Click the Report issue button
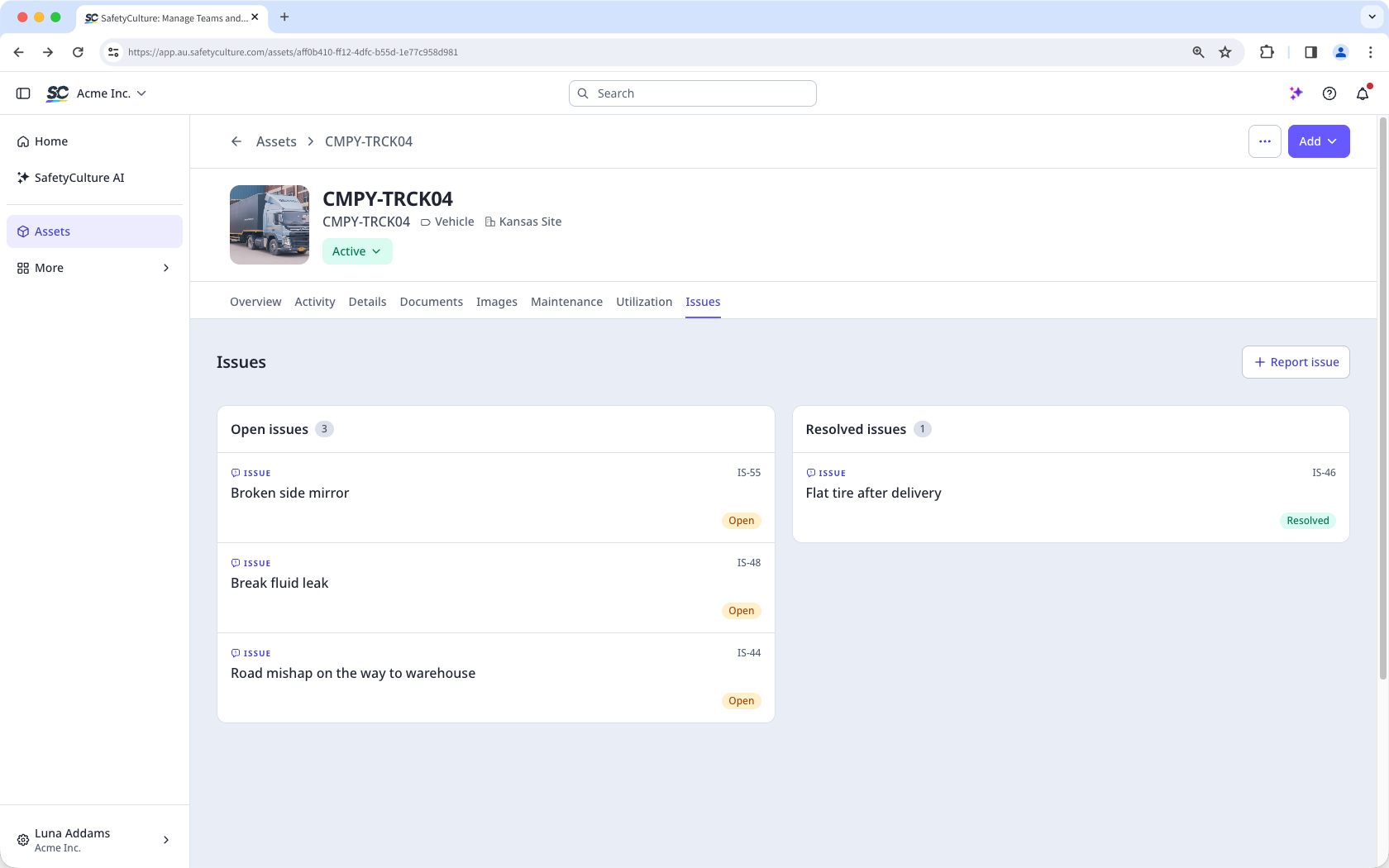1389x868 pixels. coord(1296,362)
